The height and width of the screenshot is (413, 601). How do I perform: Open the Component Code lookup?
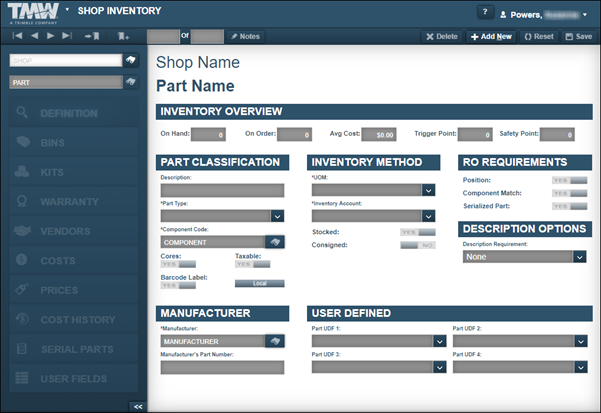click(x=275, y=242)
